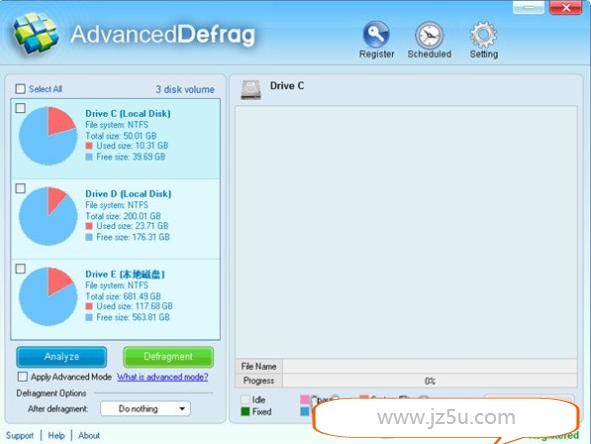Click the File Name field
The height and width of the screenshot is (444, 591).
pyautogui.click(x=430, y=366)
